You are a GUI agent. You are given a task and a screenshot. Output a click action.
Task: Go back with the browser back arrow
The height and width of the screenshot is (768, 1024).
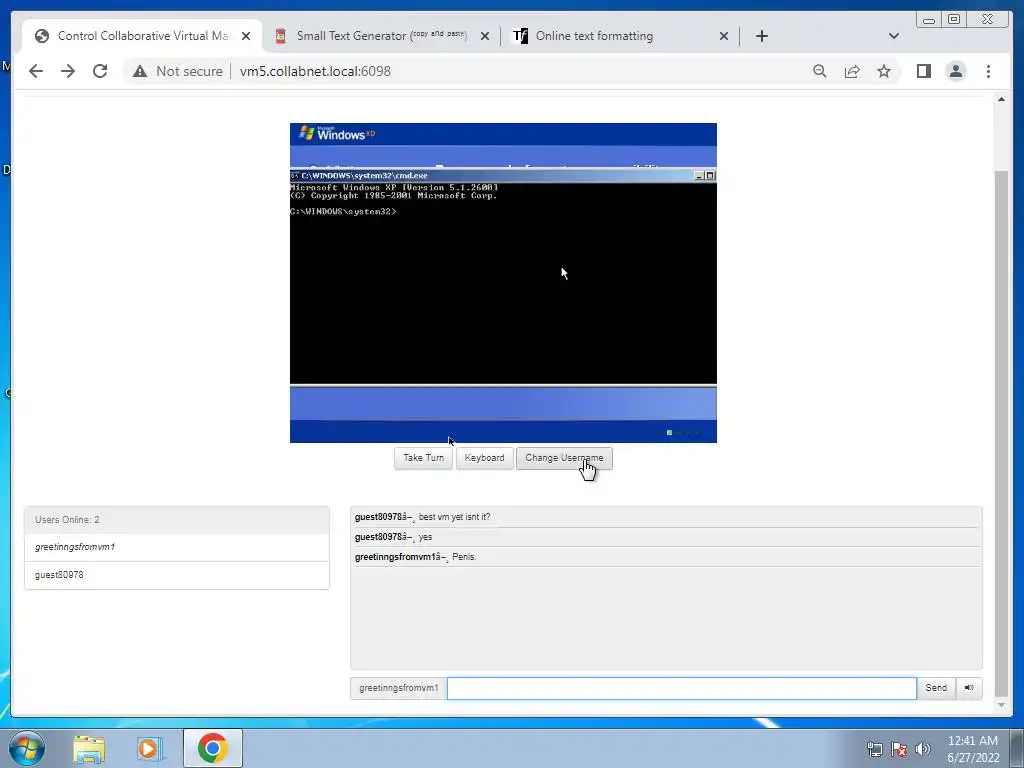pyautogui.click(x=36, y=71)
